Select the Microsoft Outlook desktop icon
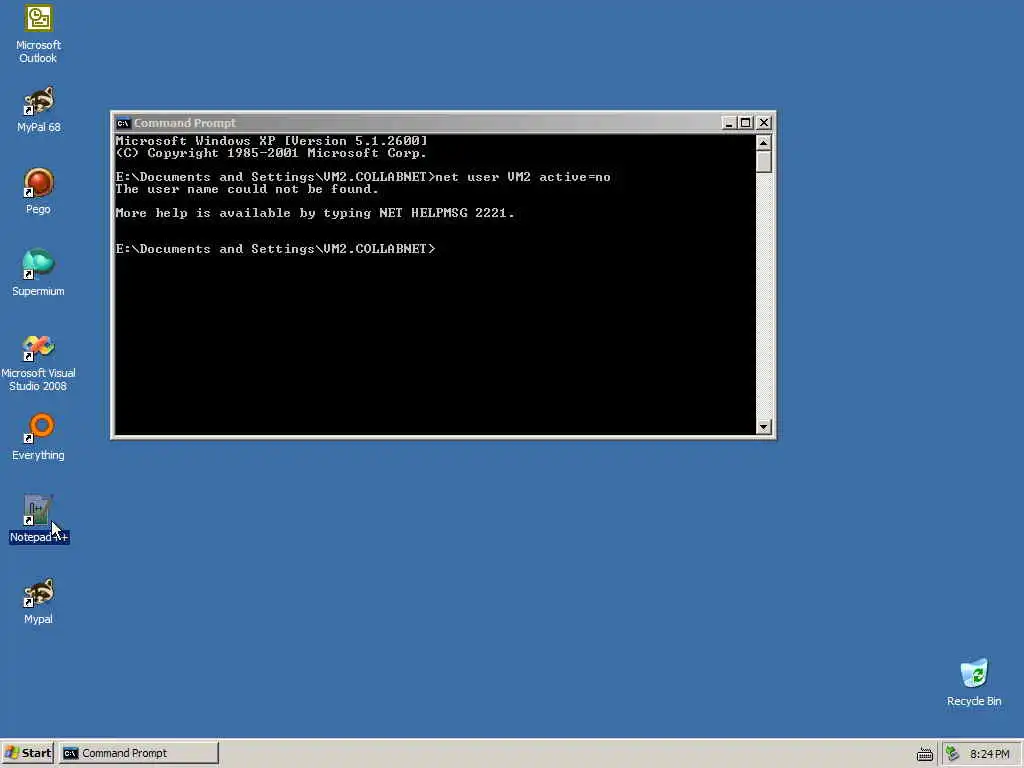The width and height of the screenshot is (1024, 768). click(x=38, y=34)
